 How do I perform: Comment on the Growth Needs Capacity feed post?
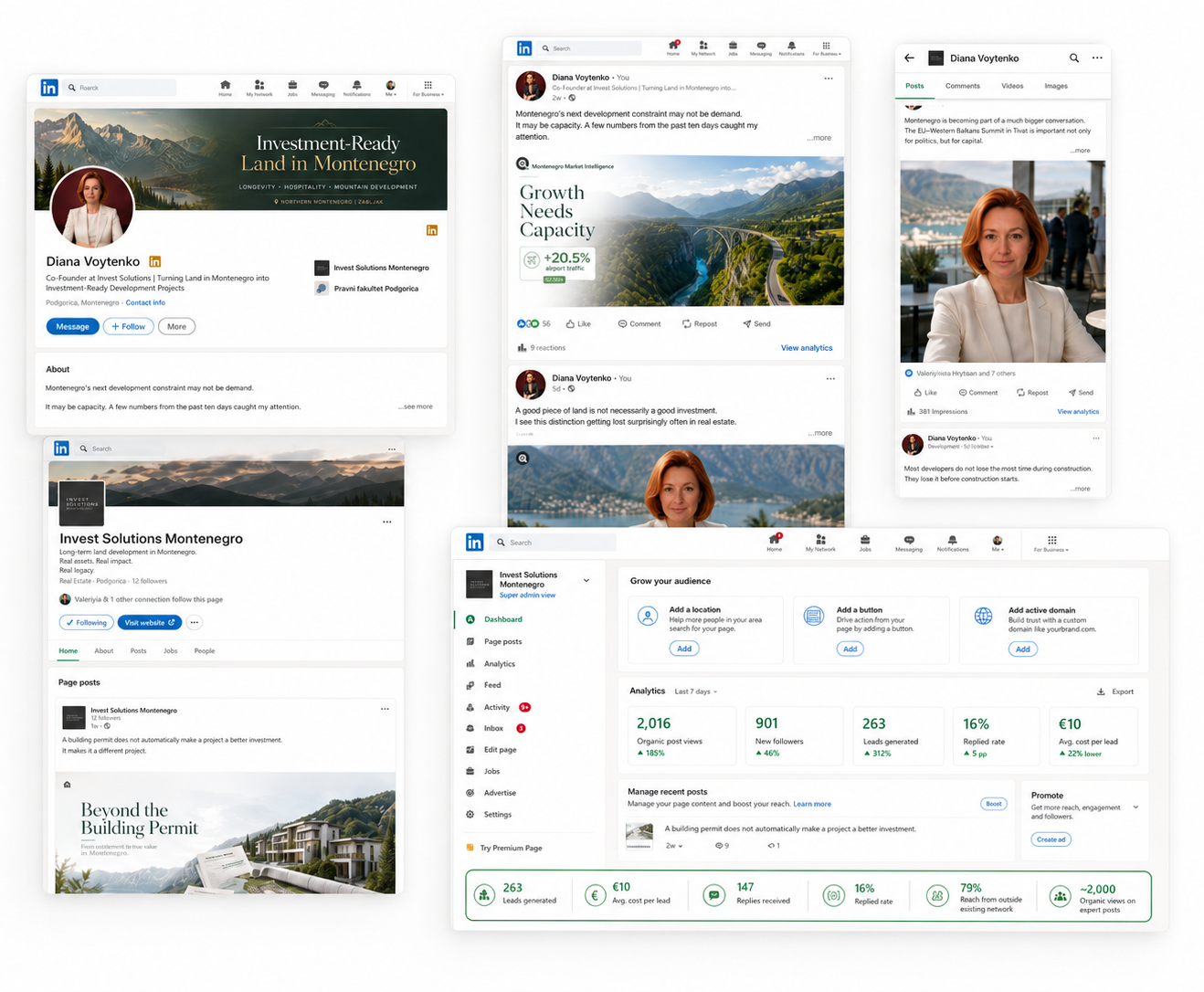point(639,324)
